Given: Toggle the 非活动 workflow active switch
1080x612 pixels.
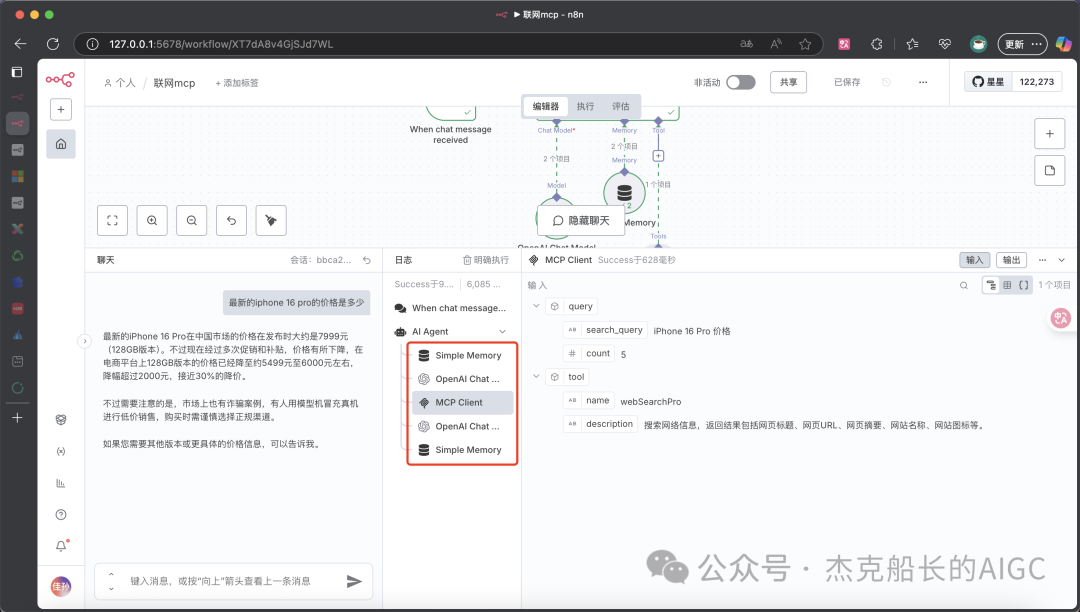Looking at the screenshot, I should tap(740, 82).
